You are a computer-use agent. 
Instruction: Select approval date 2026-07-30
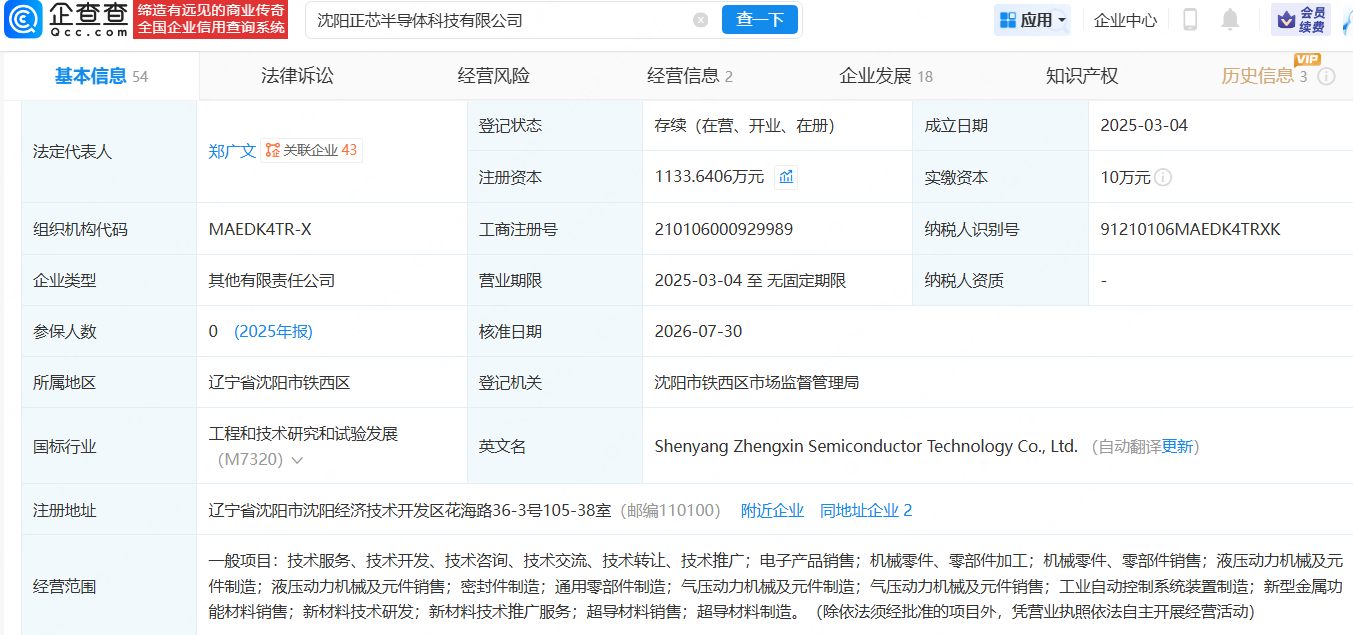698,331
